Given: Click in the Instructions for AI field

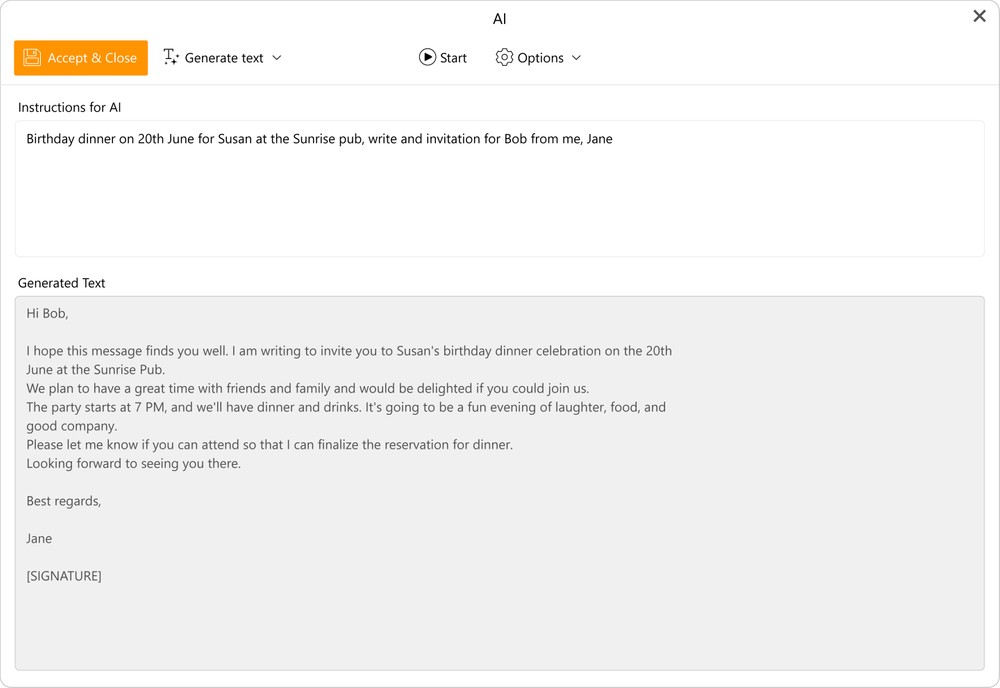Looking at the screenshot, I should click(499, 189).
